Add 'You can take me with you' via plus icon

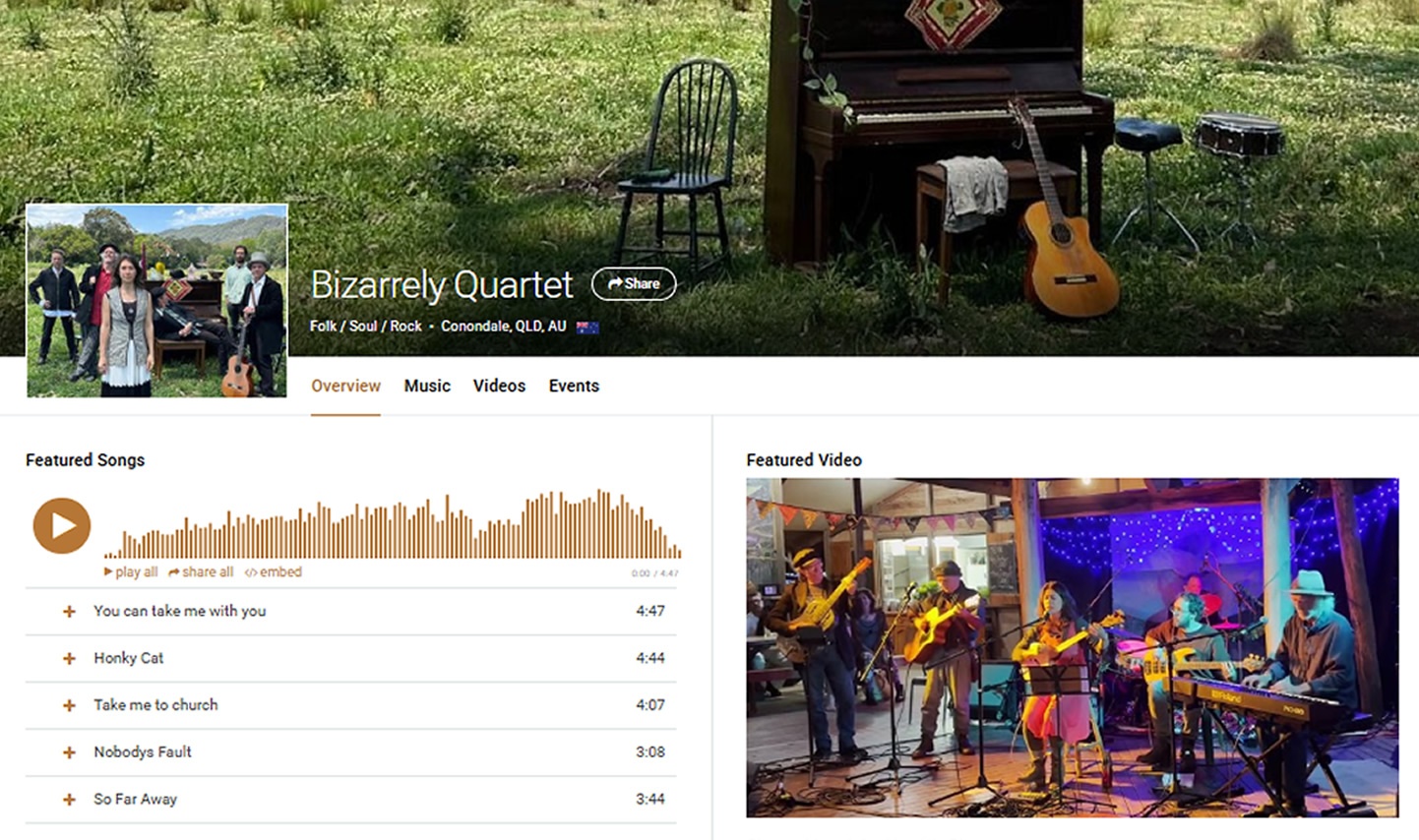tap(69, 611)
